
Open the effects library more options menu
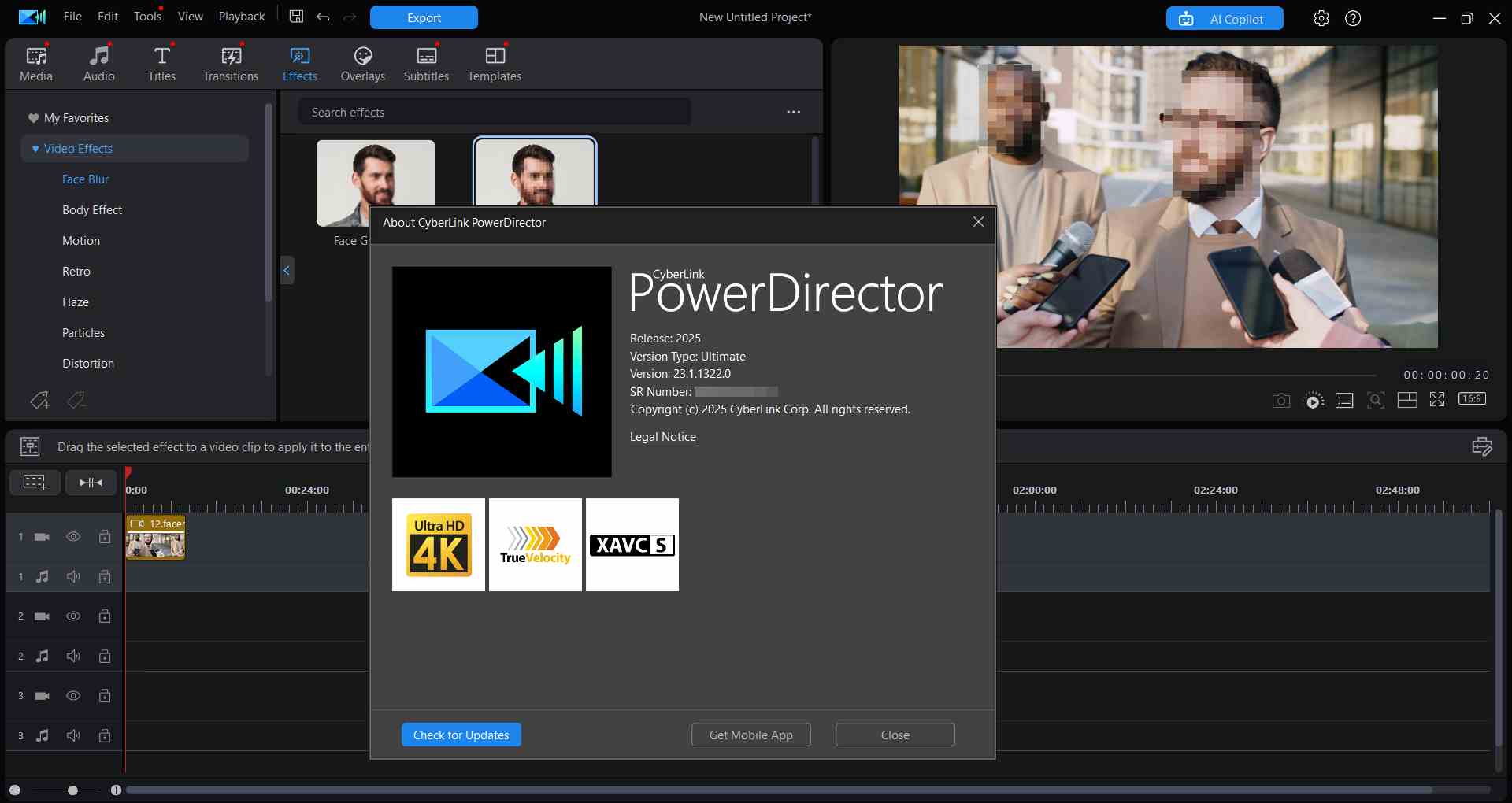(793, 112)
